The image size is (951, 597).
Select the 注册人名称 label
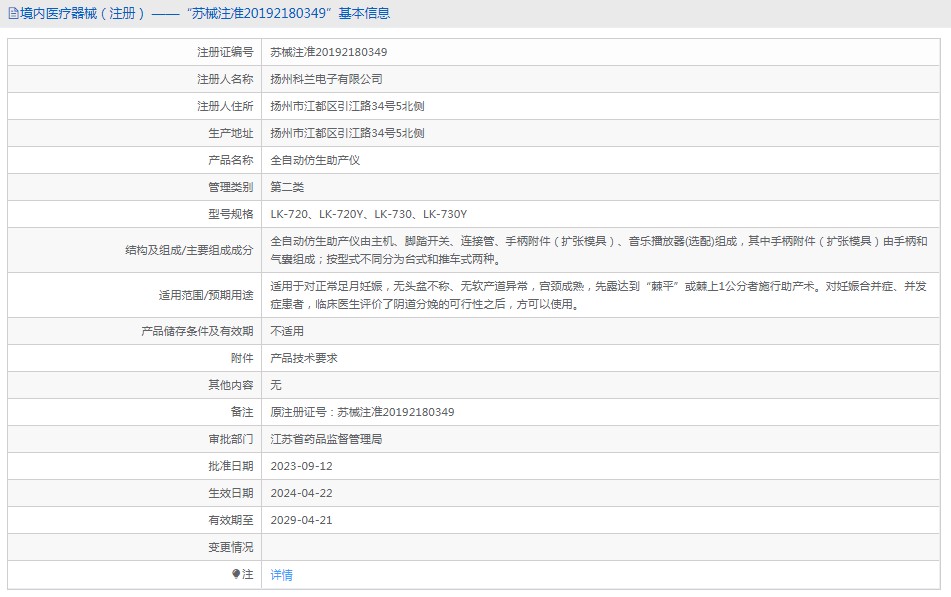point(225,79)
